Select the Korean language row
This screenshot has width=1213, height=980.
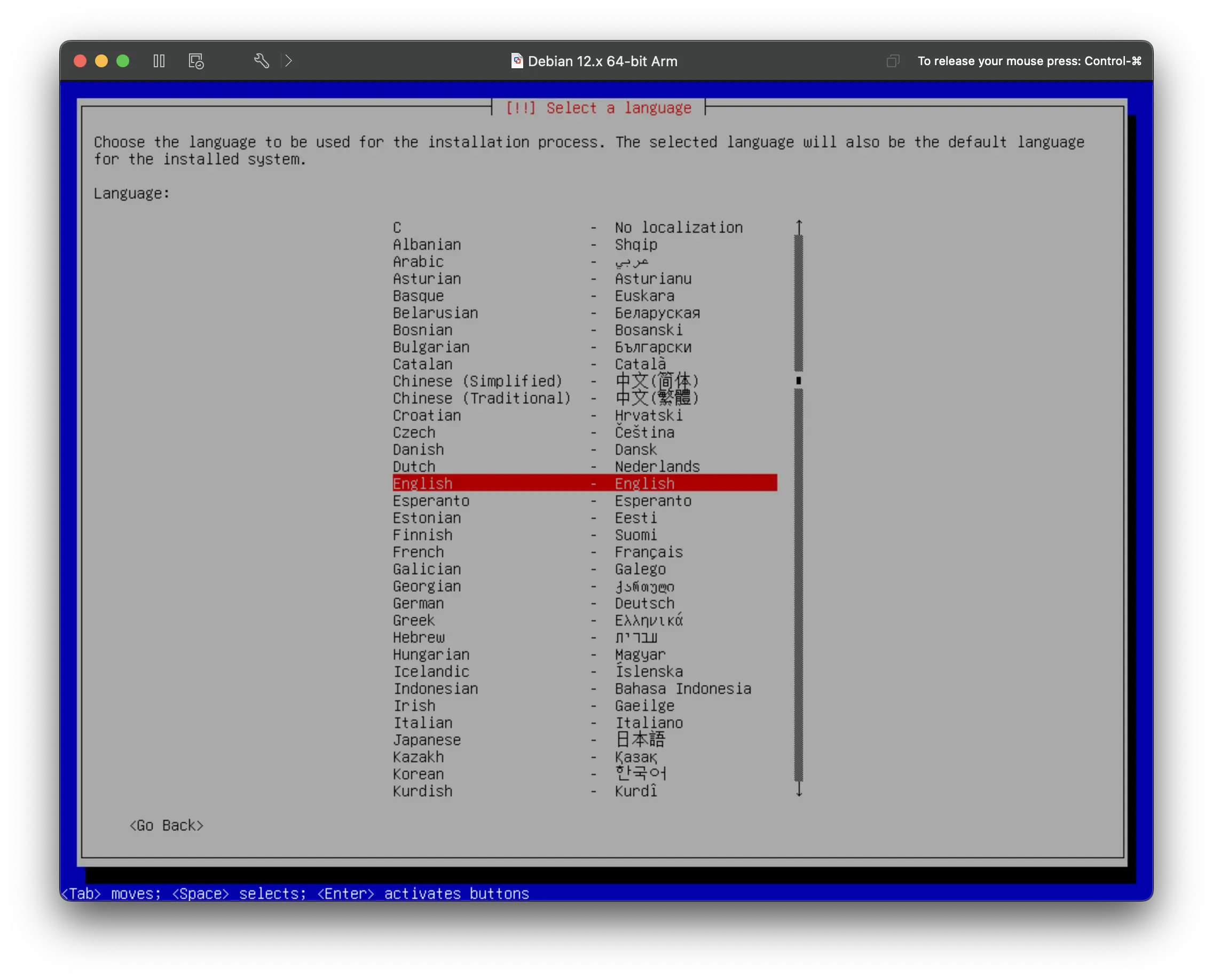click(x=585, y=774)
